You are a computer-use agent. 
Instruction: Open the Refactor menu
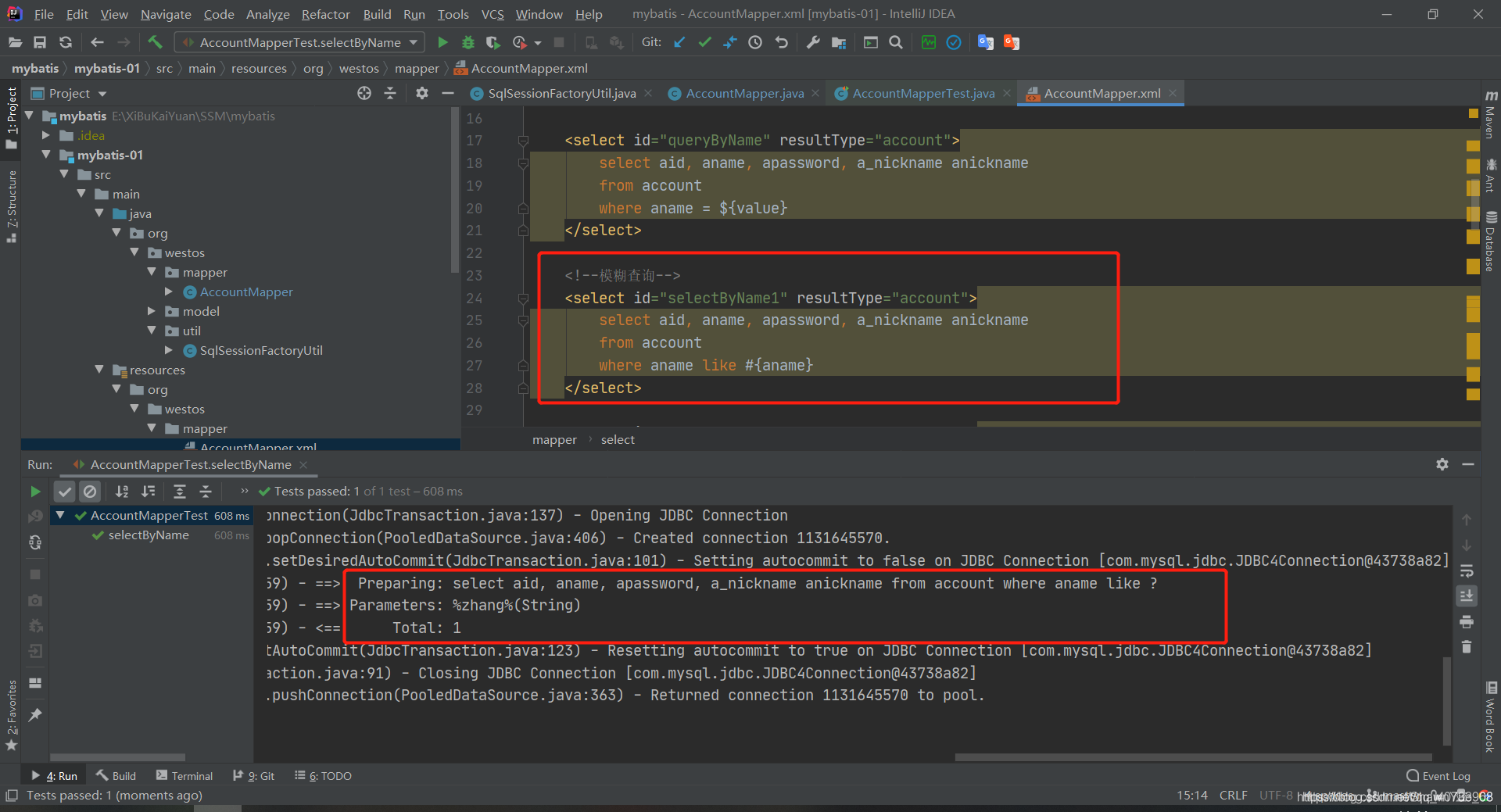[325, 14]
